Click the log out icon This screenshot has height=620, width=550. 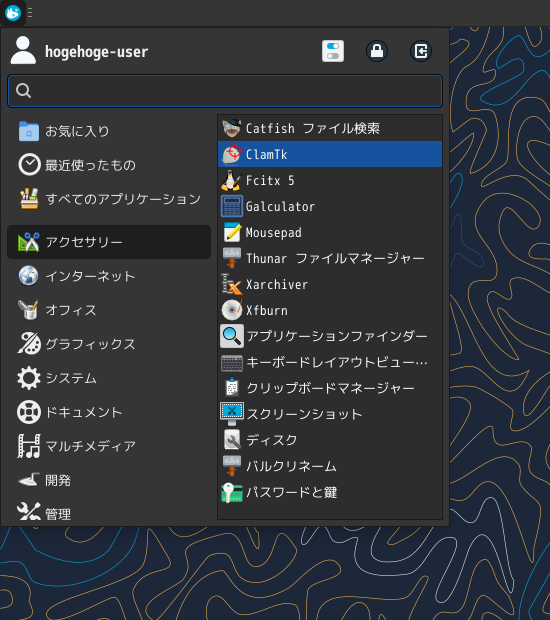421,51
